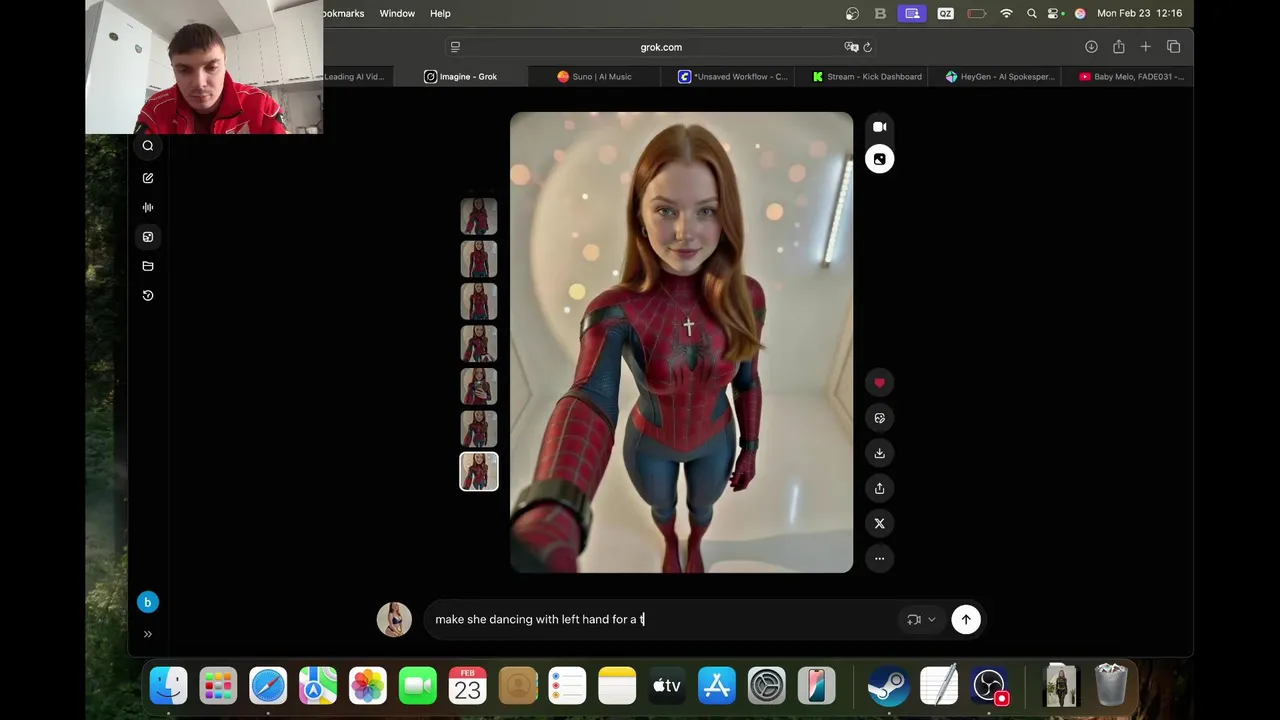Start a new chat from the sidebar

coord(148,178)
